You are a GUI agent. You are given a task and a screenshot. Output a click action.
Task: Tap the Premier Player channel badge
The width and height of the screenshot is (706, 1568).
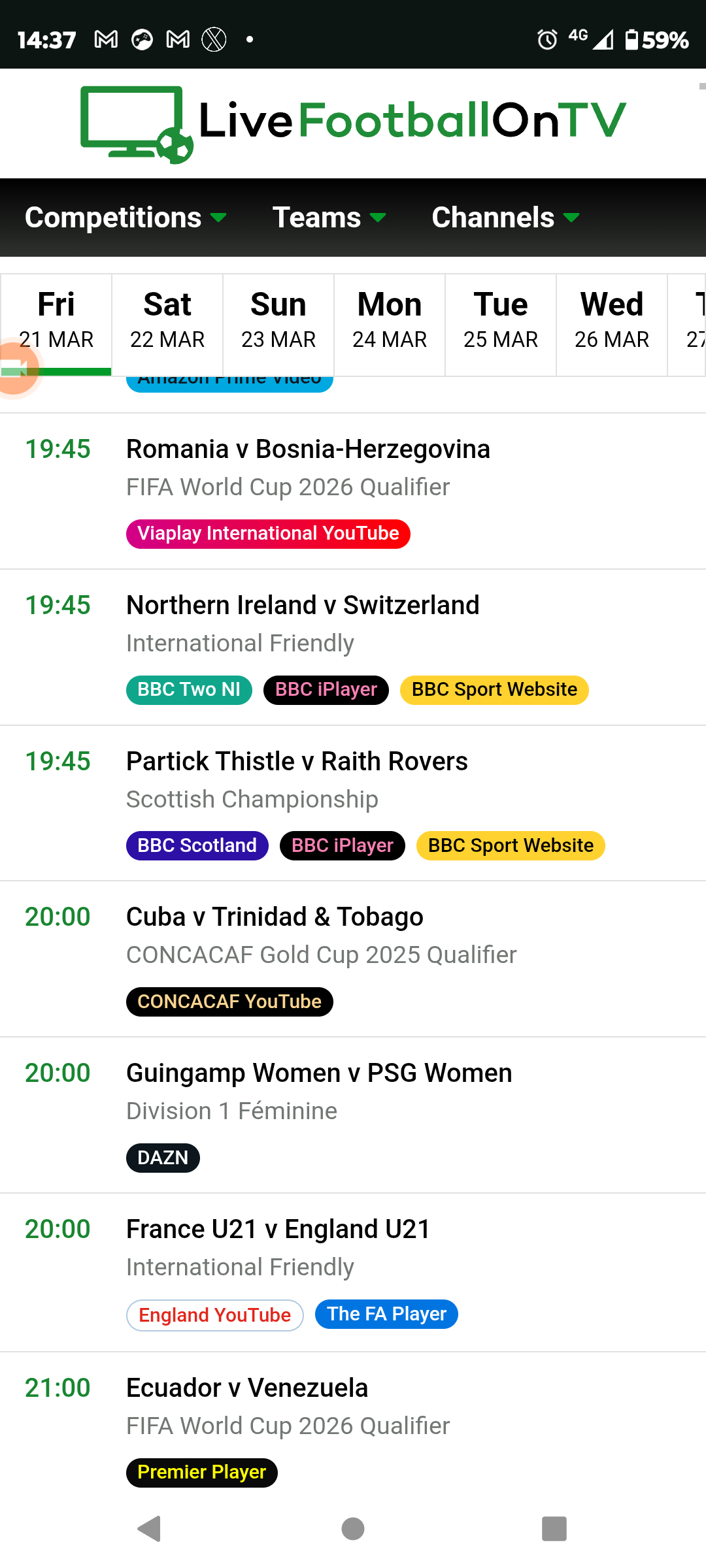point(202,1473)
